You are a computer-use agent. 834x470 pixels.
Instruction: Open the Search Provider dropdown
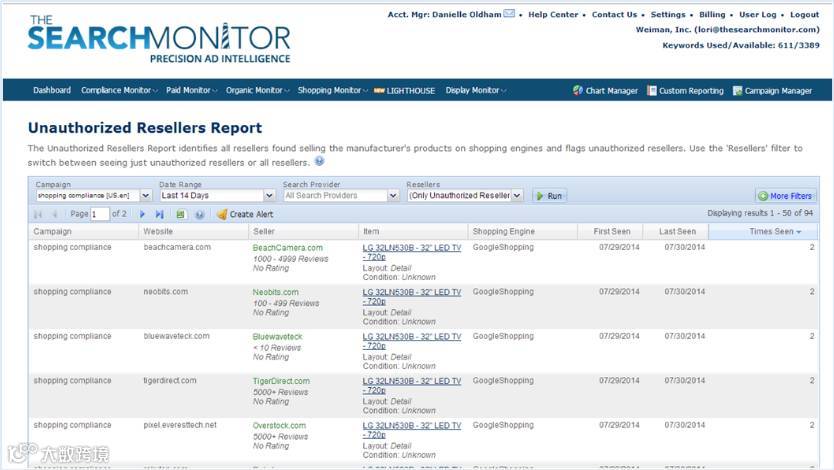[x=393, y=196]
